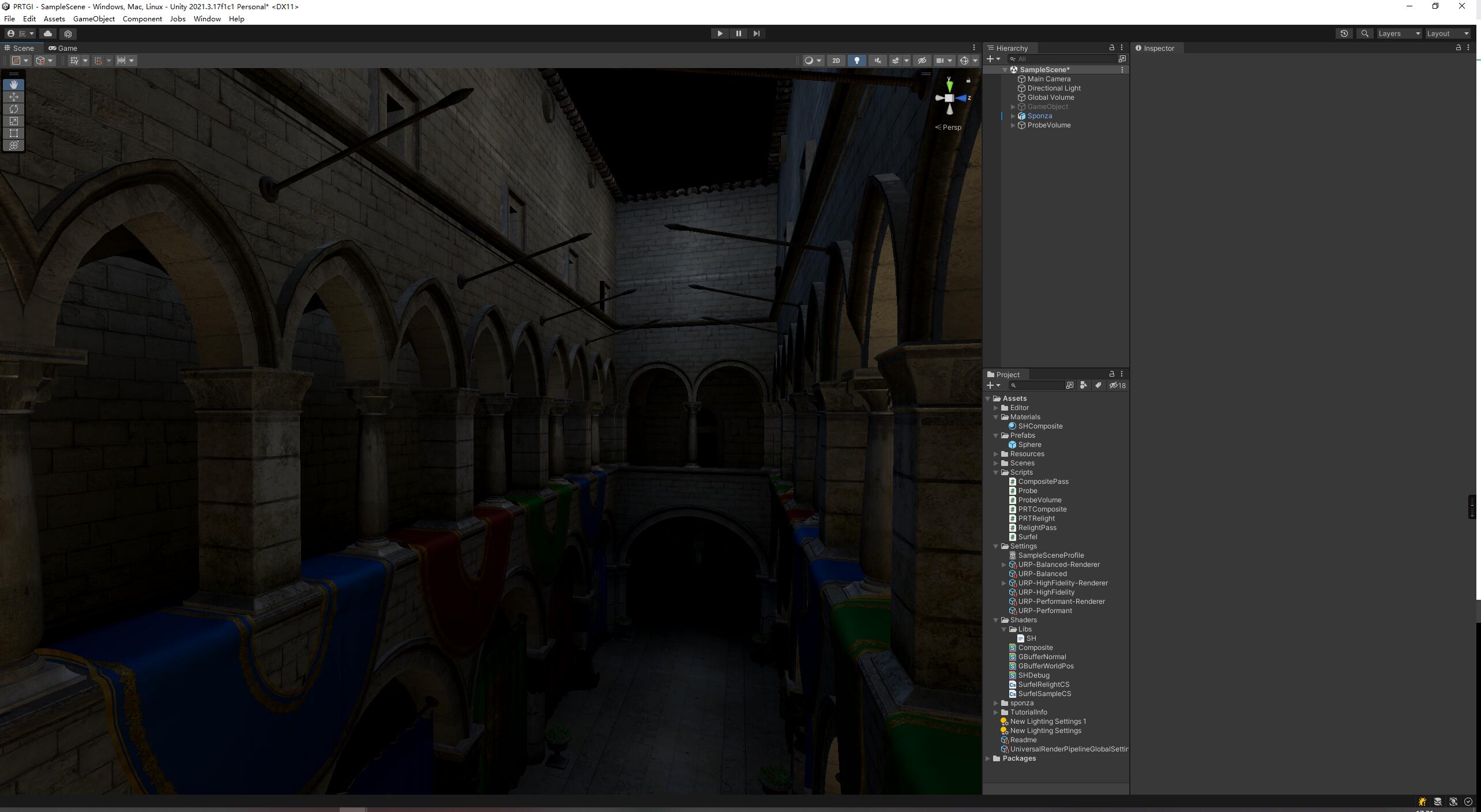Screen dimensions: 1481x812
Task: Open the account dropdown
Action: 20,33
